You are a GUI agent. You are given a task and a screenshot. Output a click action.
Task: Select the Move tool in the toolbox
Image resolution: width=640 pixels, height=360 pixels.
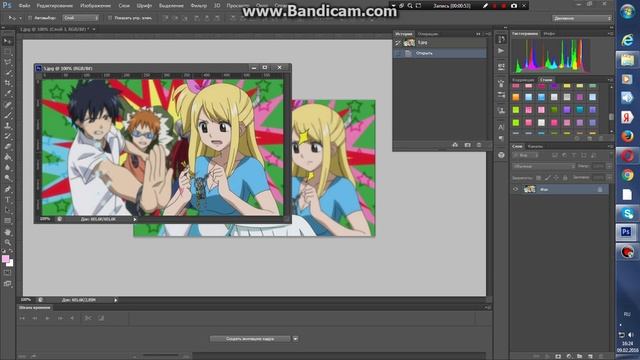(x=7, y=41)
